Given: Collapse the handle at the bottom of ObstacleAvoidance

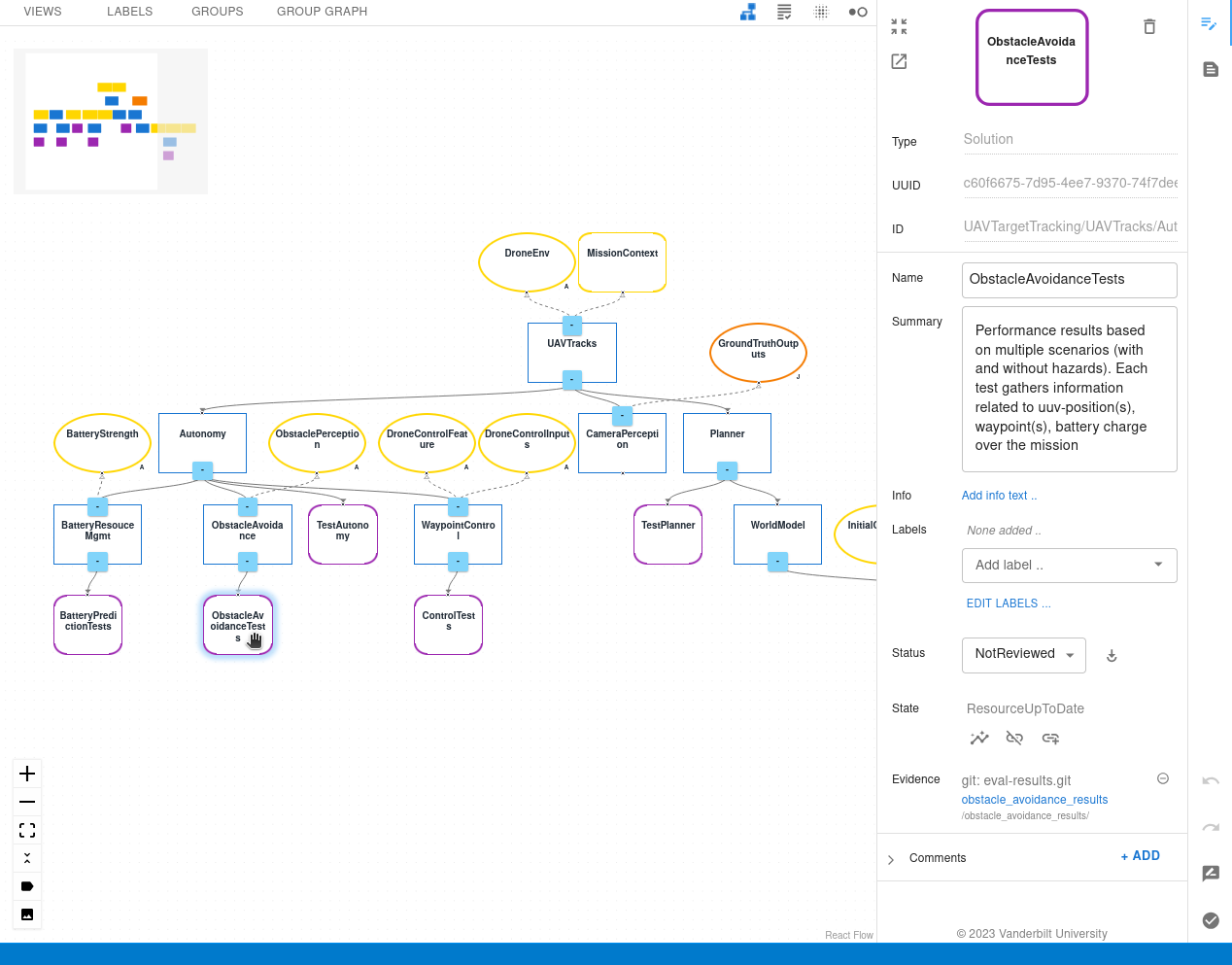Looking at the screenshot, I should pyautogui.click(x=248, y=561).
